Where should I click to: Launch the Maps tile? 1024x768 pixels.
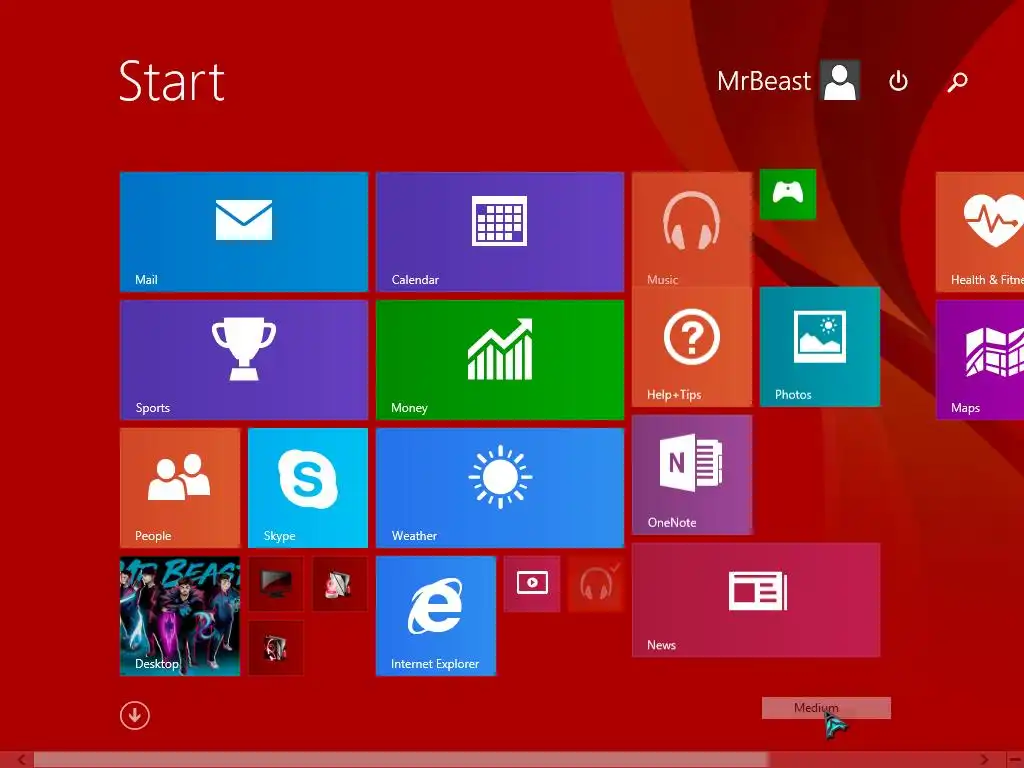pyautogui.click(x=980, y=359)
